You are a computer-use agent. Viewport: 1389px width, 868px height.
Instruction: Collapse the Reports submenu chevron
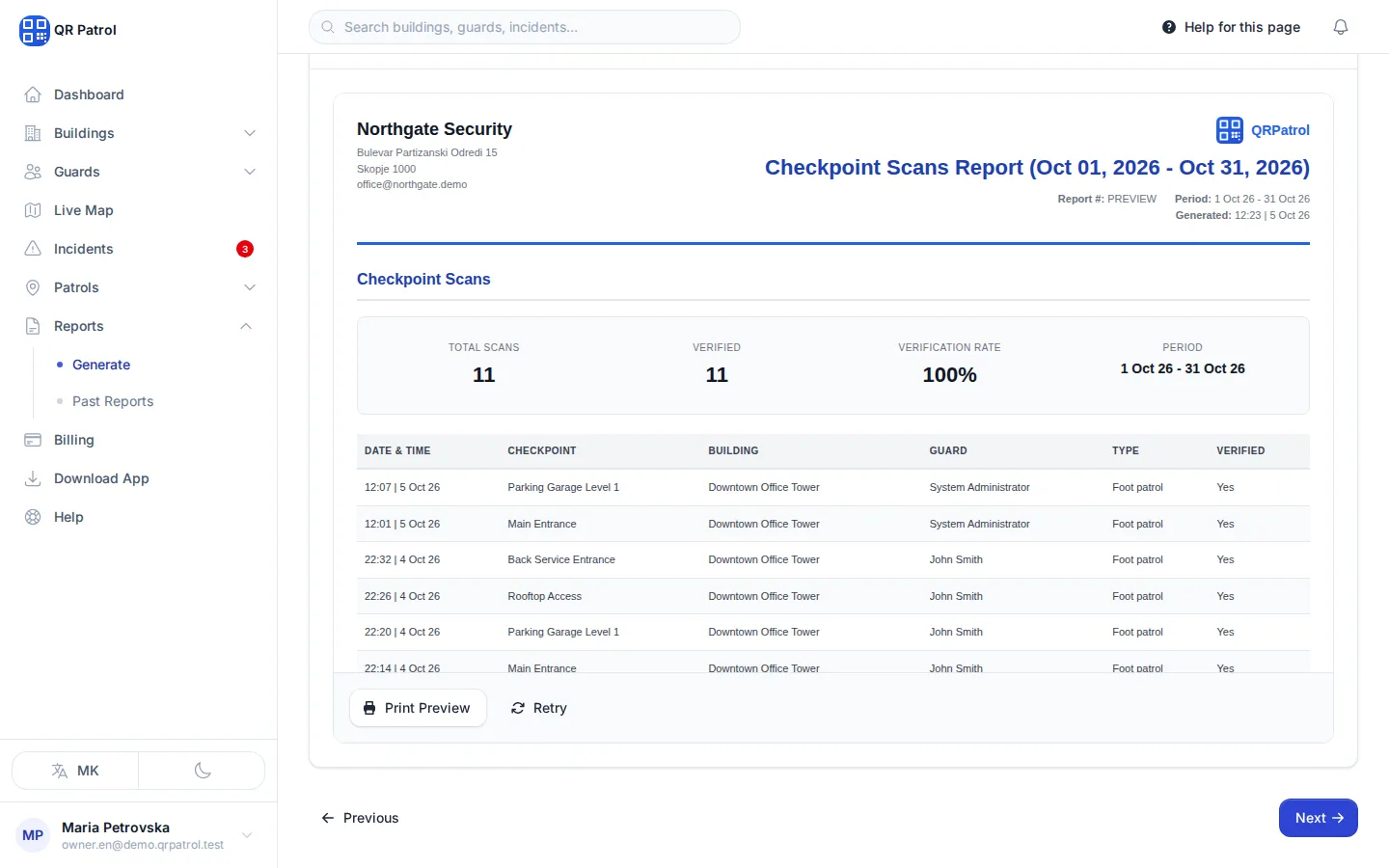click(246, 326)
